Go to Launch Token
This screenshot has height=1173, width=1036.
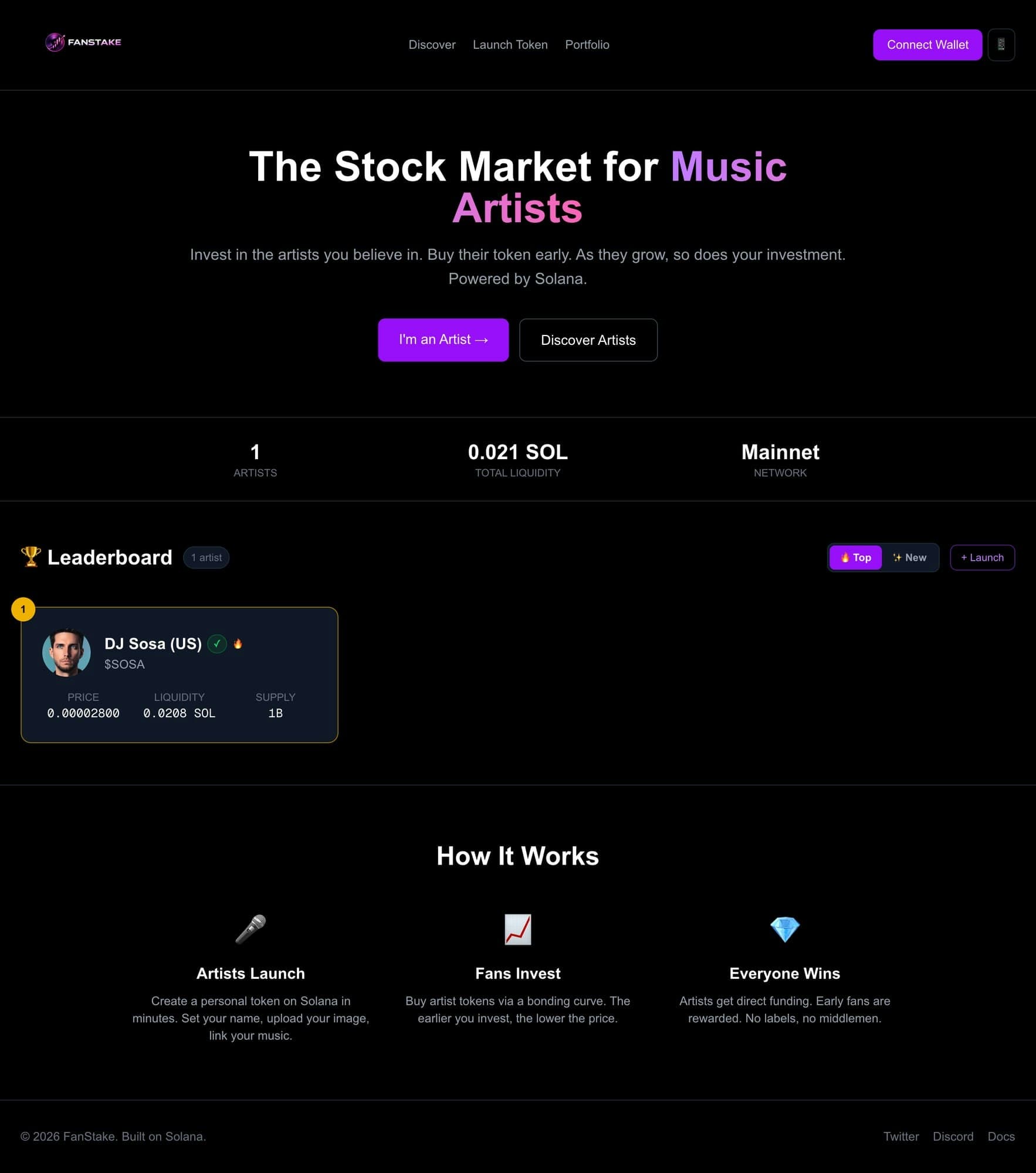510,45
